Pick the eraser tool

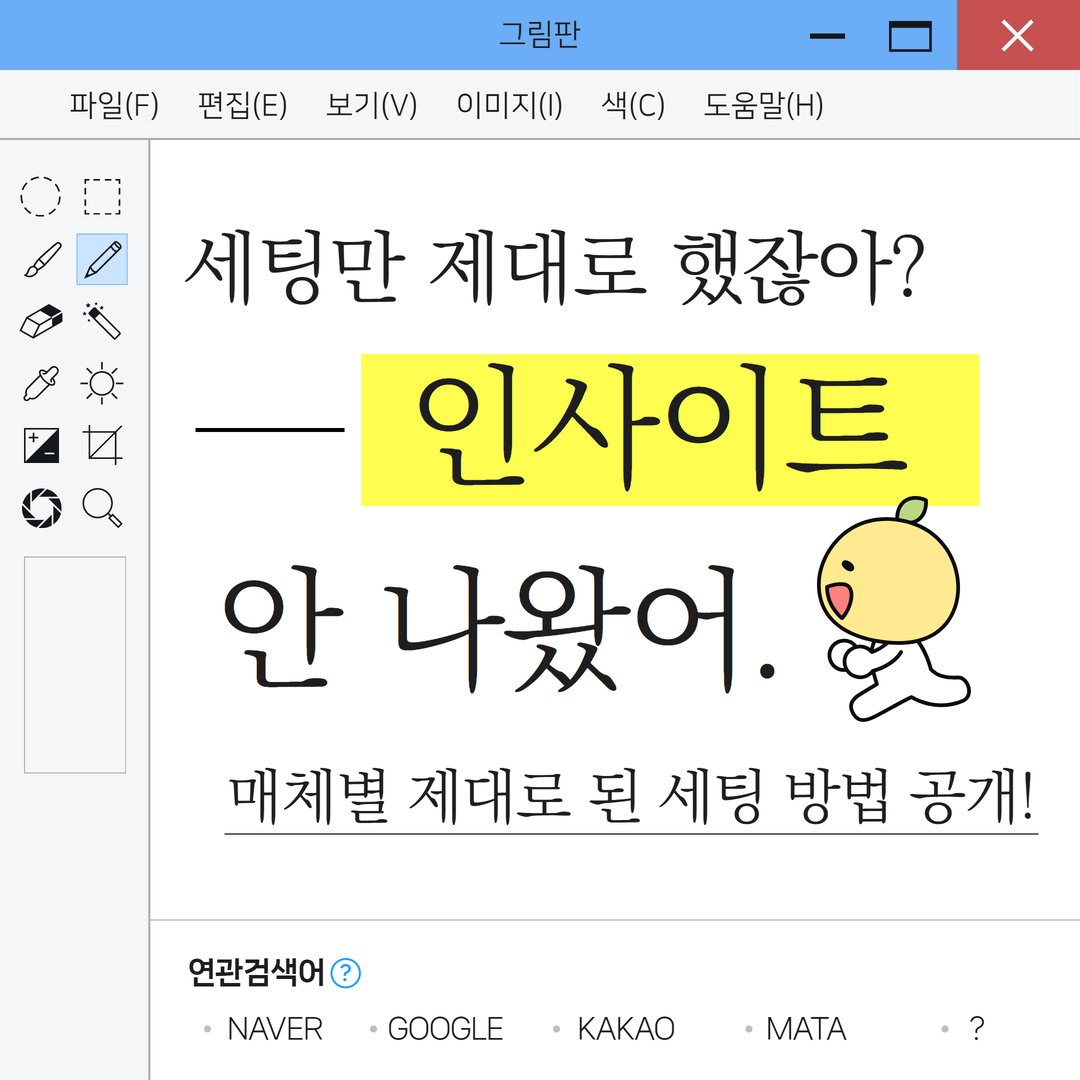41,321
